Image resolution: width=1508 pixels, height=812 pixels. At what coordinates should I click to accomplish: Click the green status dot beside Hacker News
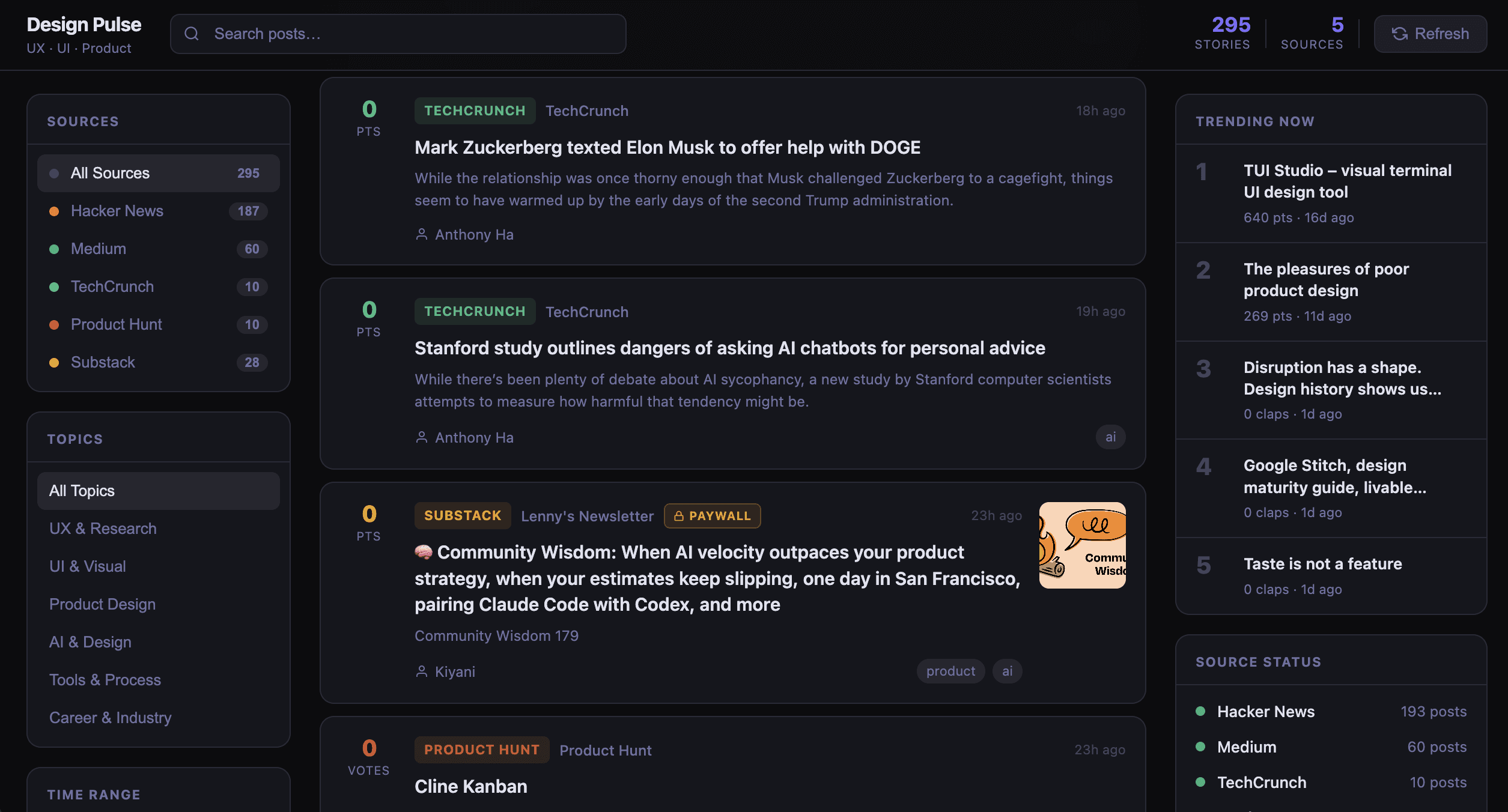point(1200,711)
